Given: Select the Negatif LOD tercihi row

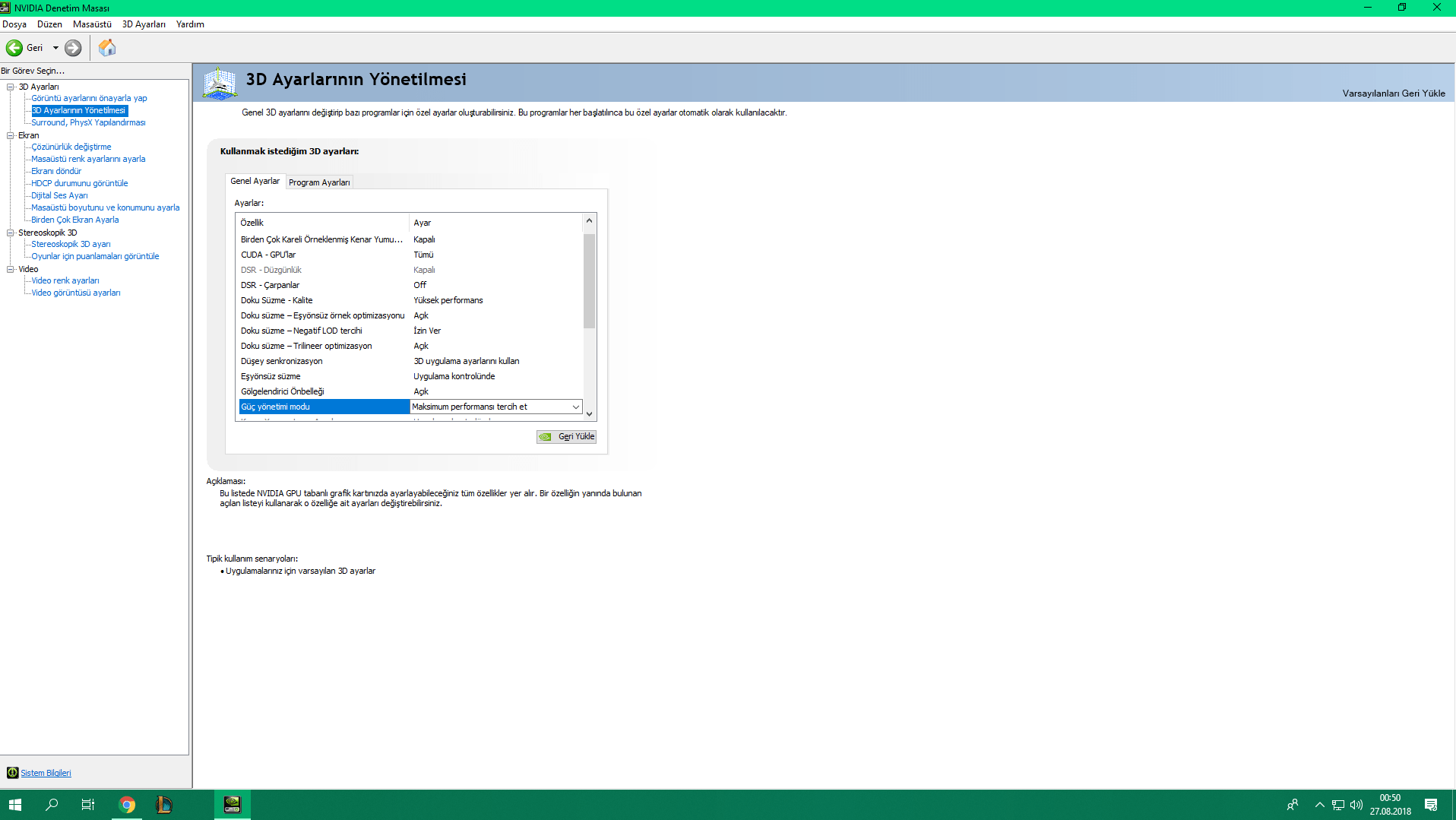Looking at the screenshot, I should click(x=410, y=331).
